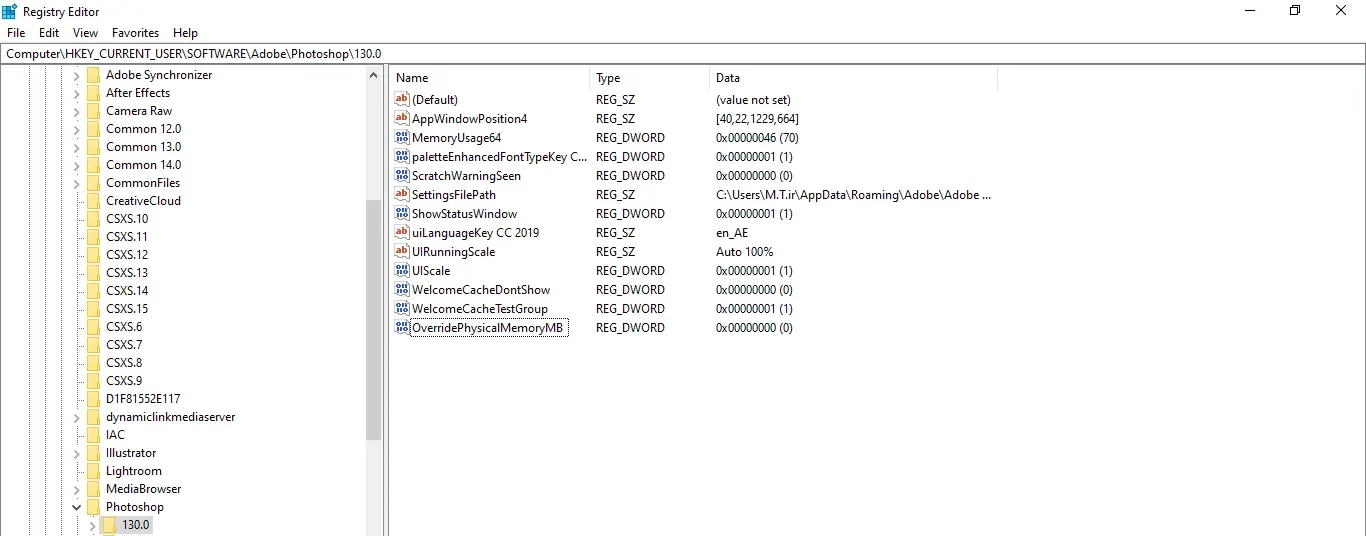Click the Lightroom folder icon

[93, 471]
